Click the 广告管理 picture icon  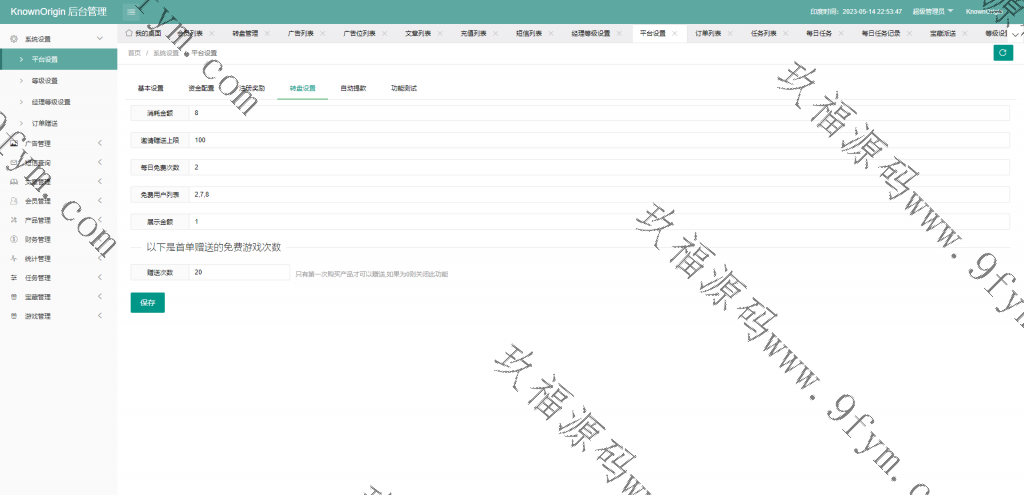point(14,143)
